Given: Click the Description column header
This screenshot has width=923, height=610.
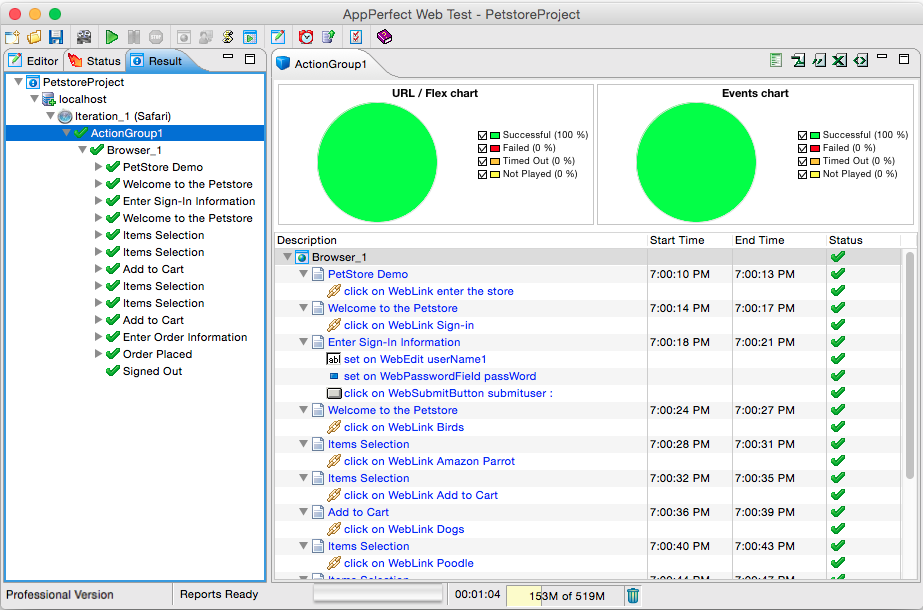Looking at the screenshot, I should [x=461, y=240].
